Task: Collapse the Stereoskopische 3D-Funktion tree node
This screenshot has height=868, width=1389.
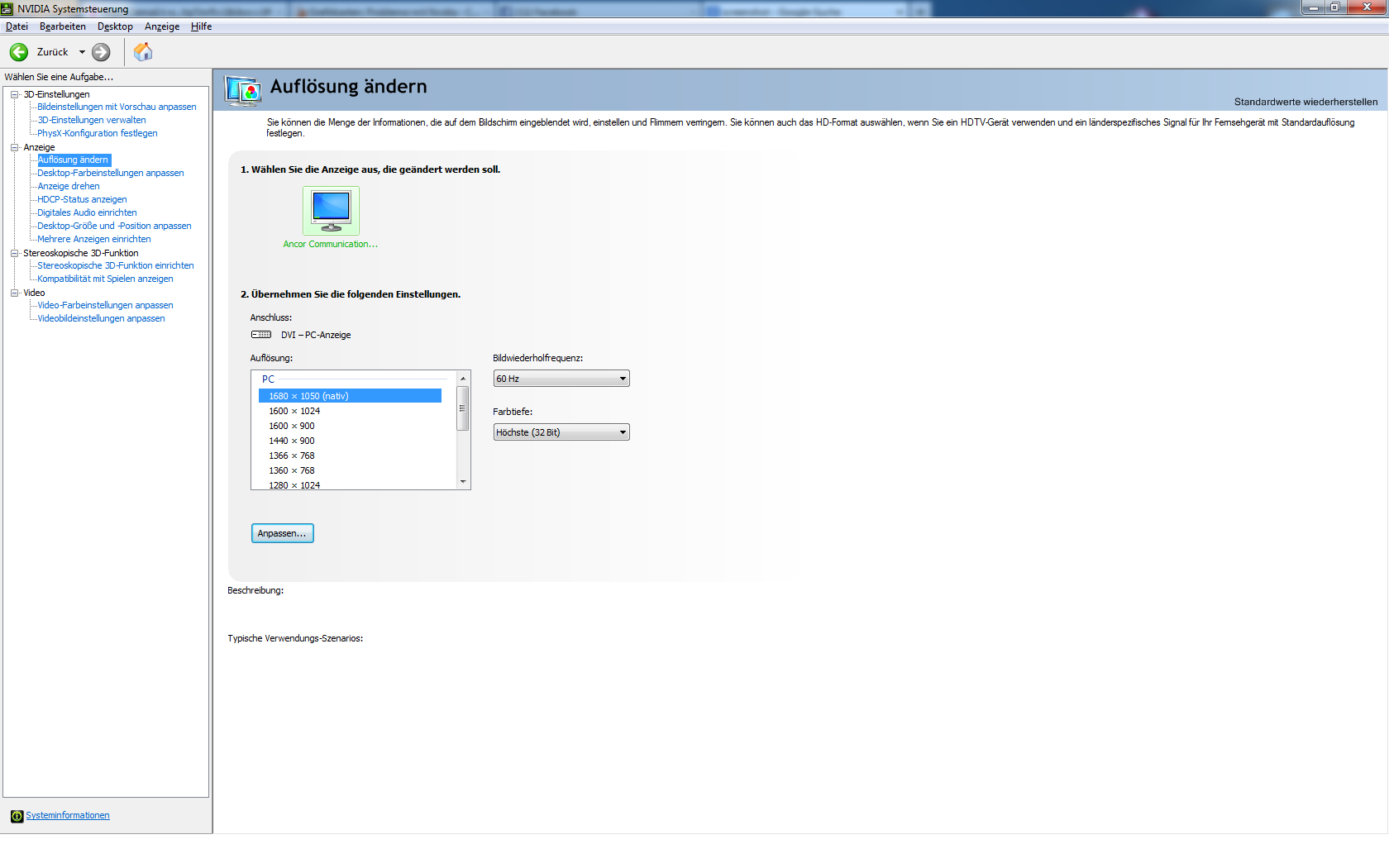Action: pos(14,253)
